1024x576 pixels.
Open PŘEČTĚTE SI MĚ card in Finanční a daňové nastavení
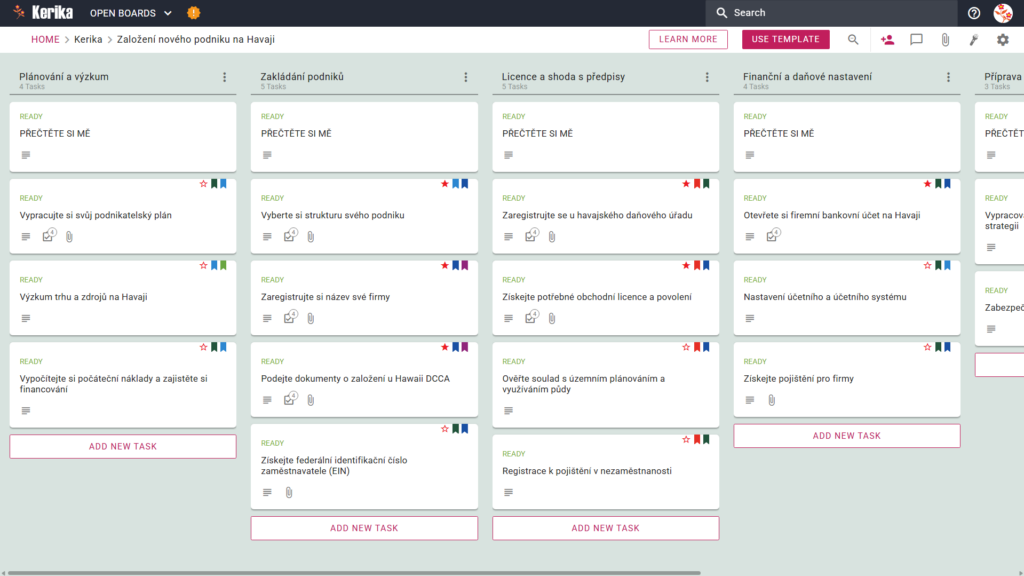coord(846,136)
